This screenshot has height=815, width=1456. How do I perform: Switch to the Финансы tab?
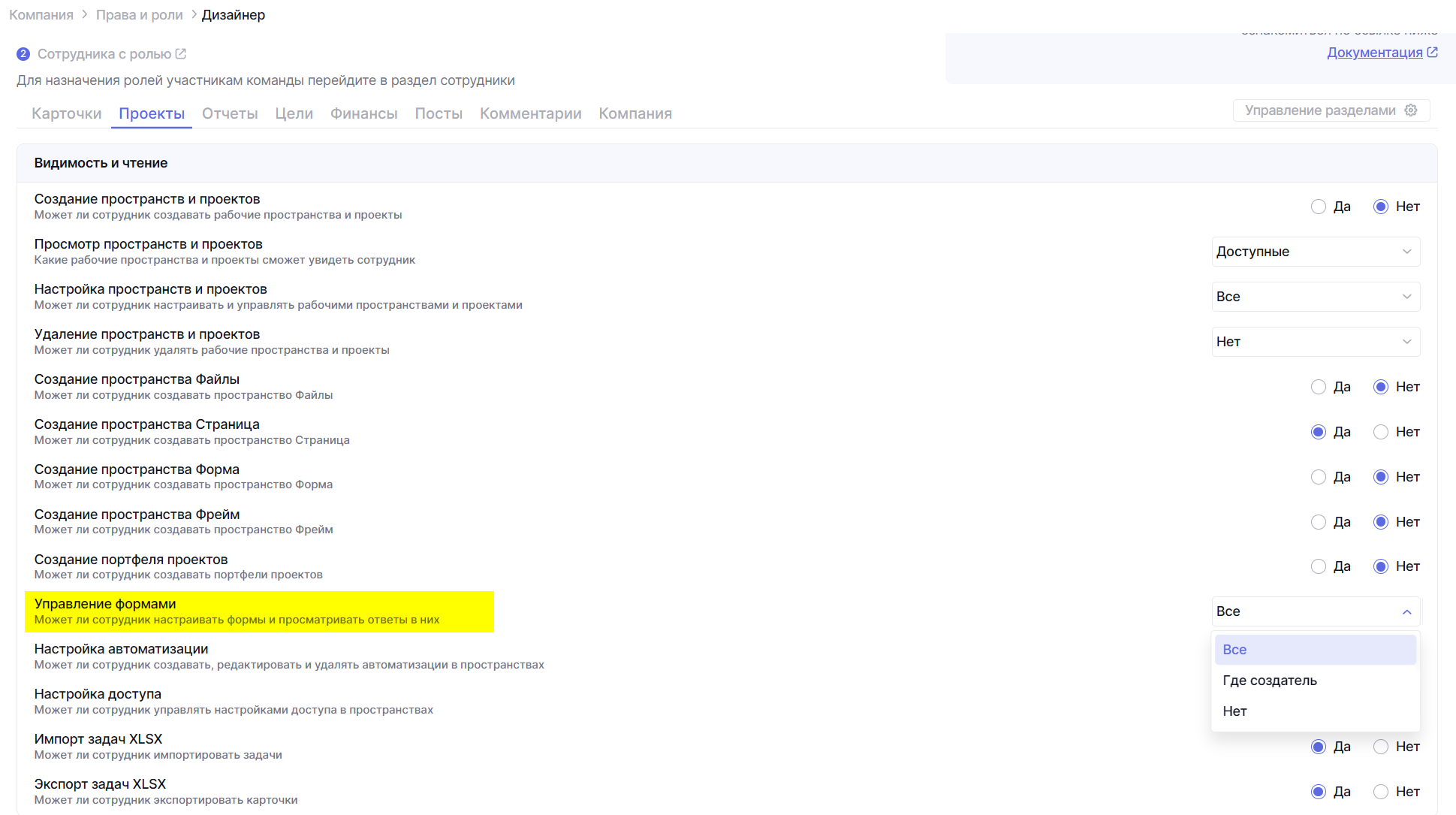(x=363, y=113)
